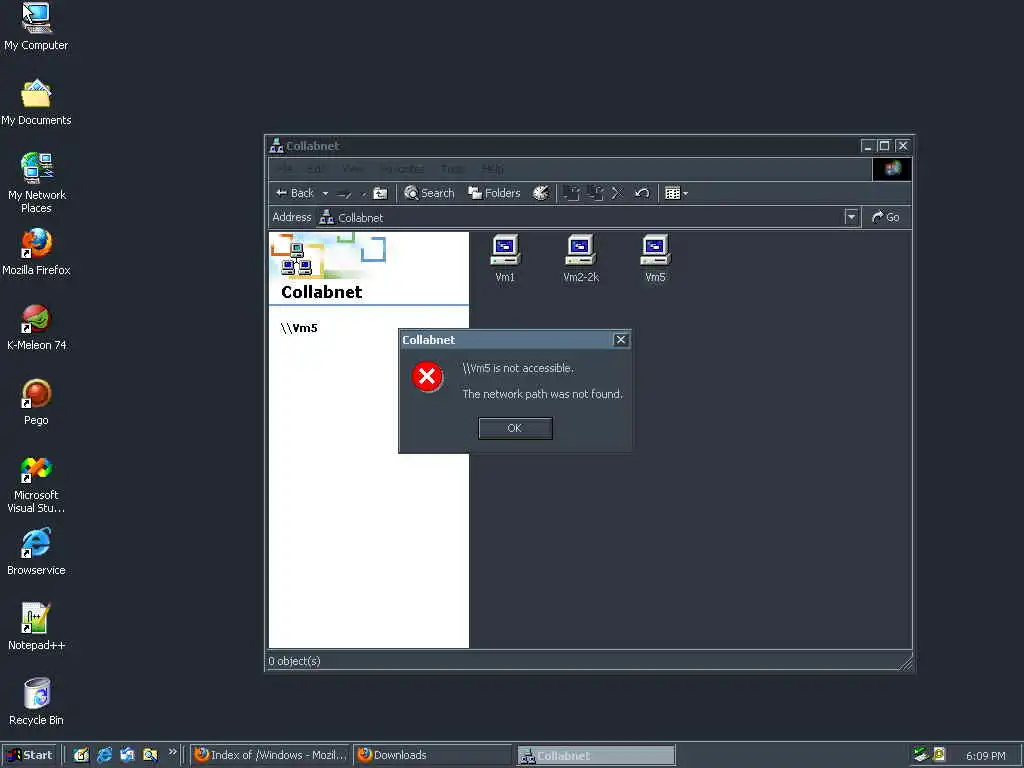Open the View menu
1024x768 pixels.
pyautogui.click(x=353, y=169)
